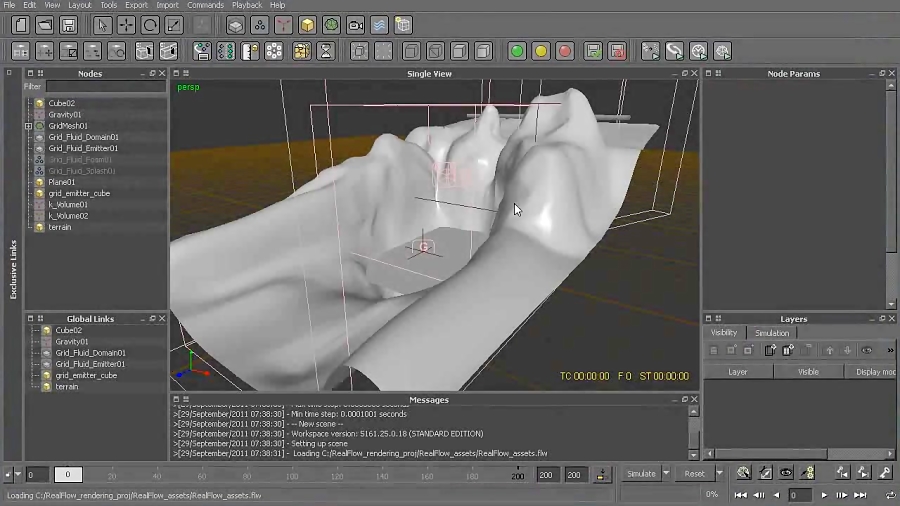Click the green mesh sphere icon

(331, 25)
